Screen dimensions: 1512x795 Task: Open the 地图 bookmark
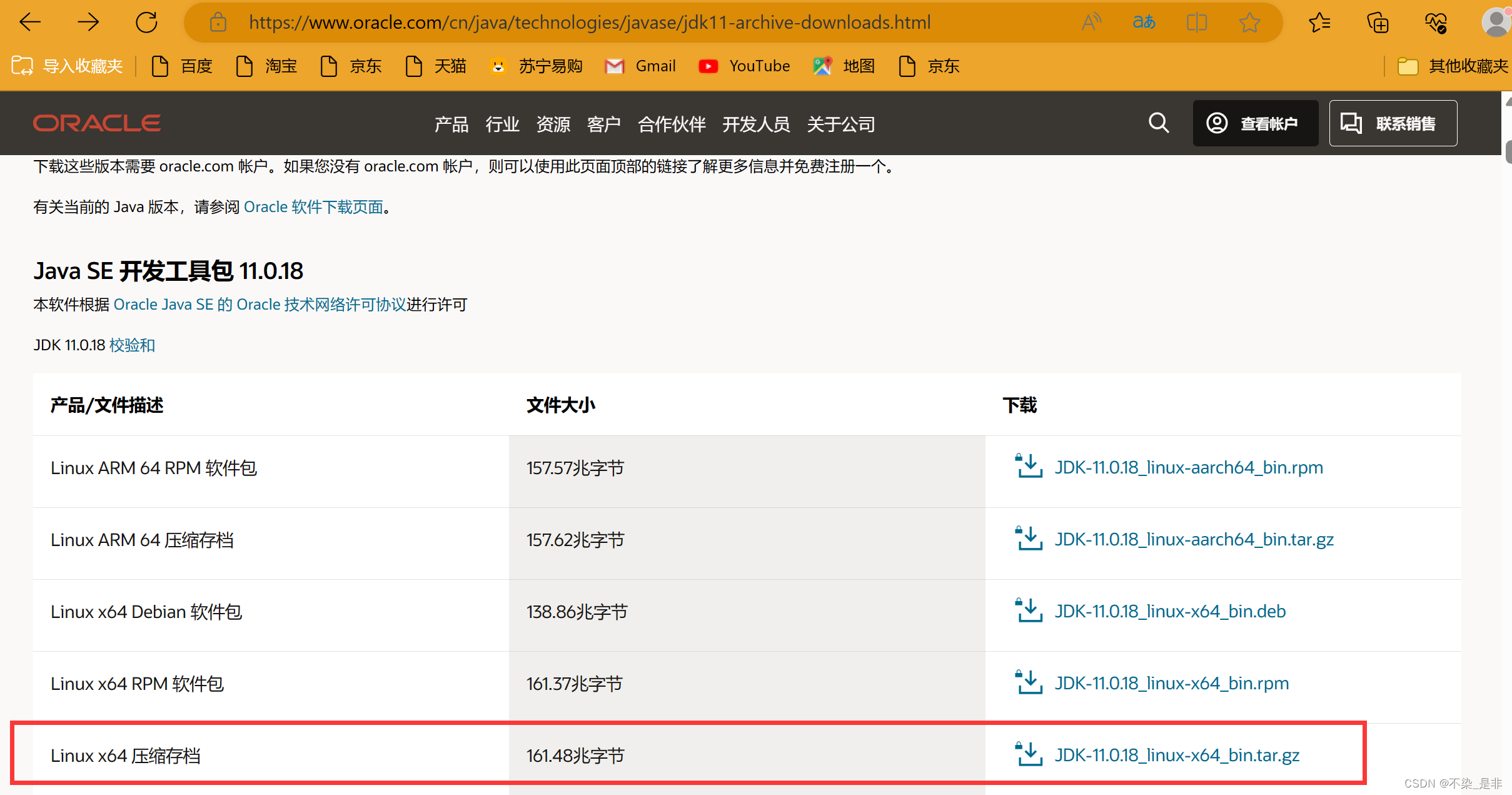tap(844, 66)
